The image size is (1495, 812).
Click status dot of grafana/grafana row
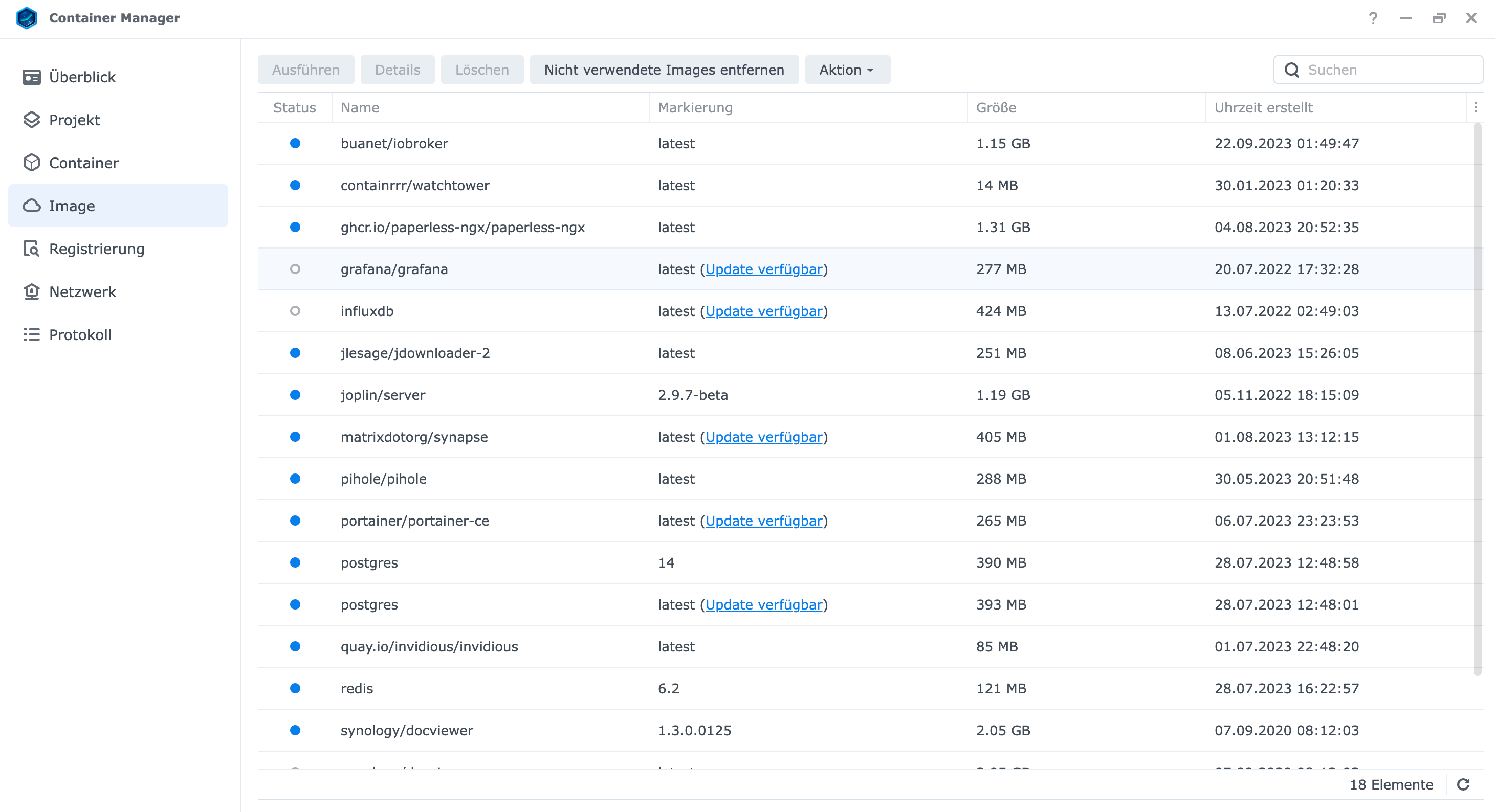click(295, 269)
